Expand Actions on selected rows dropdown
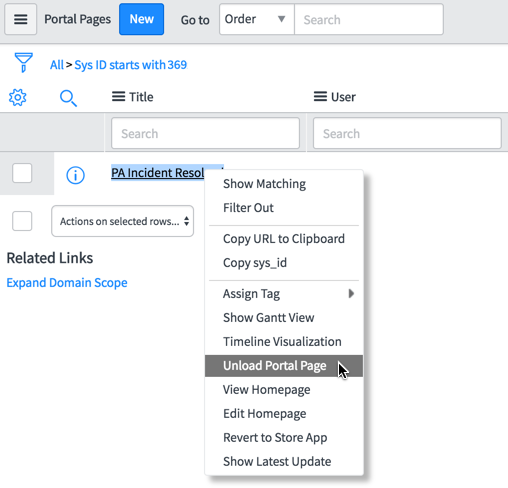This screenshot has width=508, height=488. [122, 221]
